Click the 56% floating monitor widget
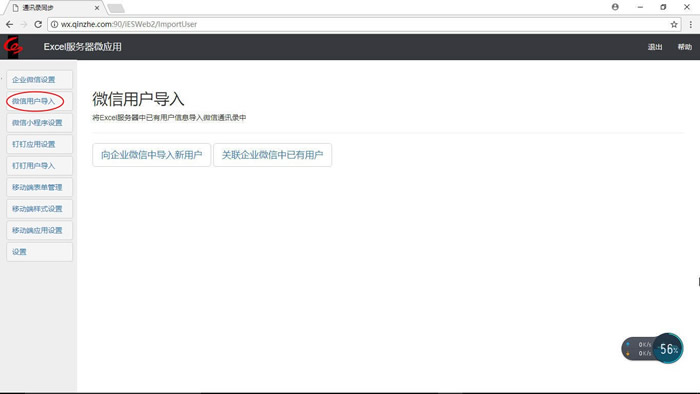 (653, 348)
